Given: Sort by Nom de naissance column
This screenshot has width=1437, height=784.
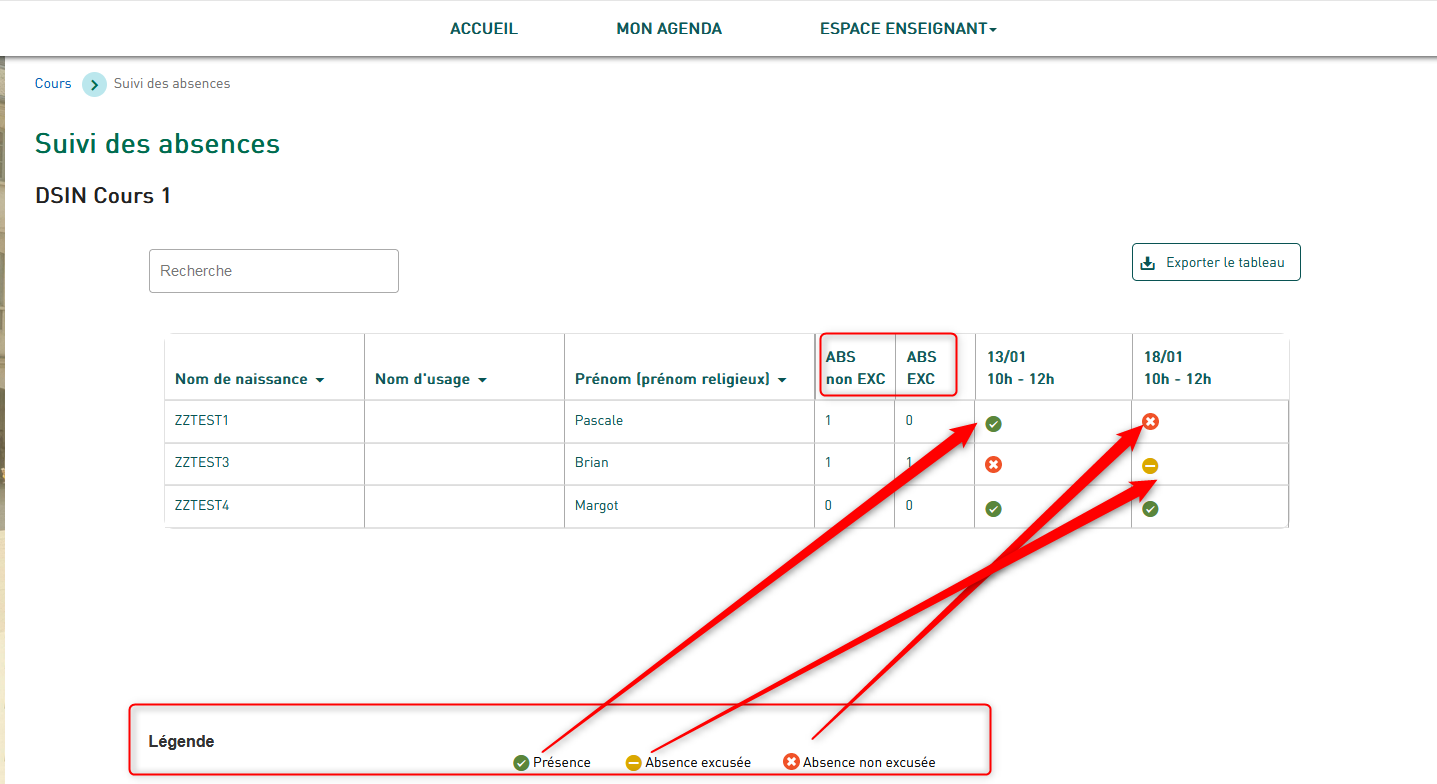Looking at the screenshot, I should coord(320,380).
